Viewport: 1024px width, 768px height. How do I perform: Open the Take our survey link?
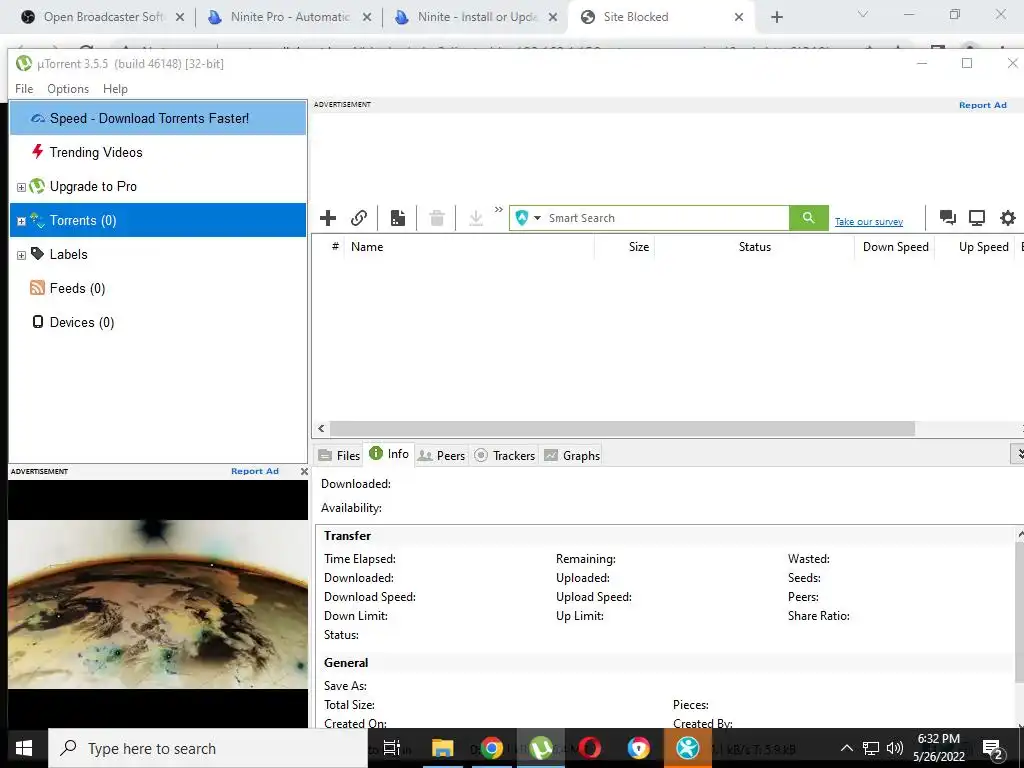coord(869,222)
